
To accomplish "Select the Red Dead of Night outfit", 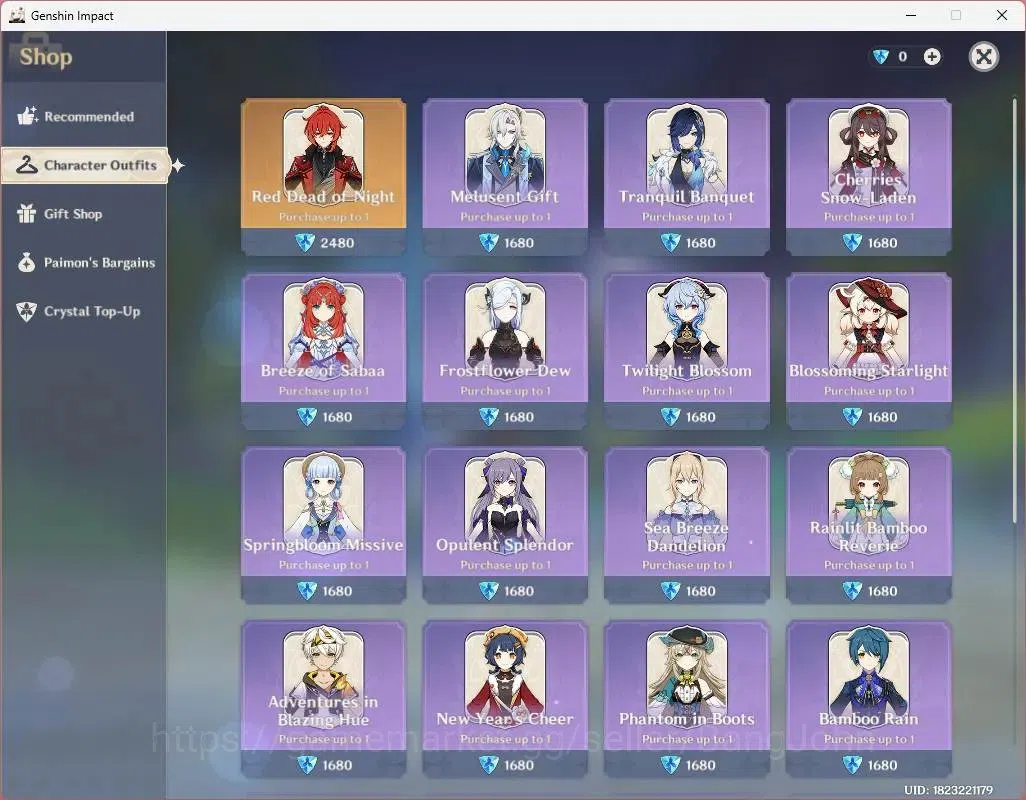I will (323, 177).
